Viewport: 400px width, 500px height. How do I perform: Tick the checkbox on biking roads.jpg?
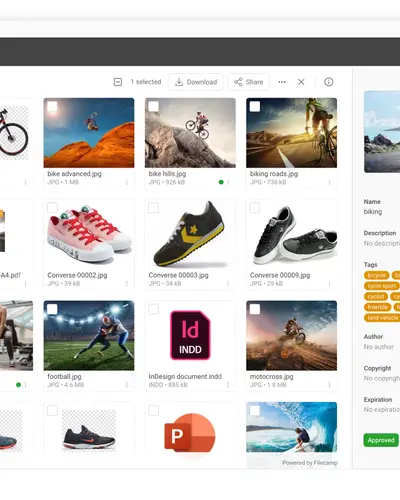coord(255,107)
